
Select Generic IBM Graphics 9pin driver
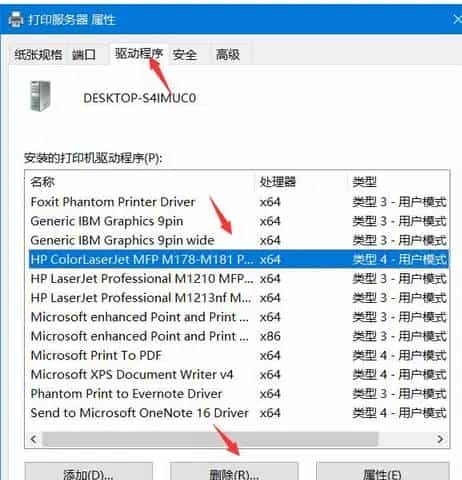239,221
